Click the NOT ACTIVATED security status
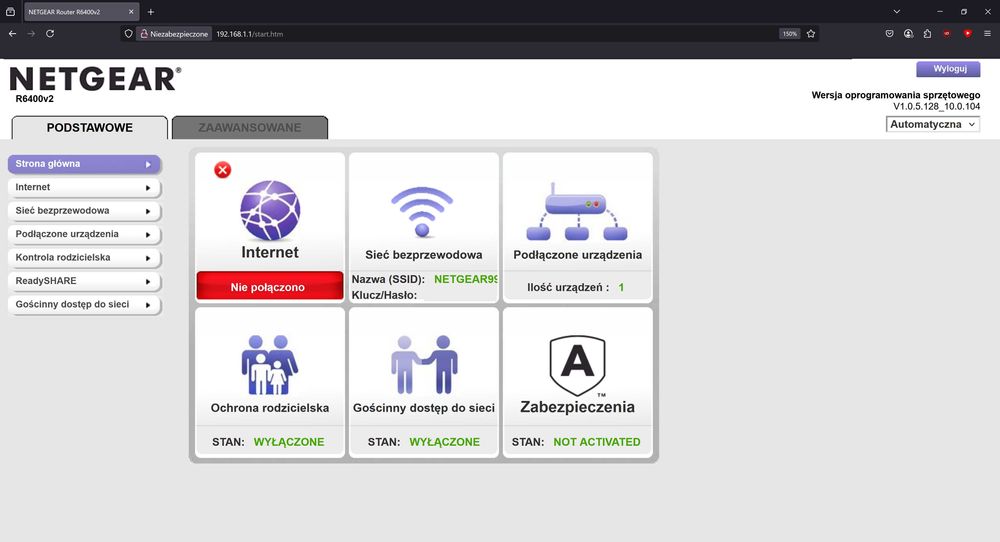This screenshot has height=542, width=1000. [597, 442]
